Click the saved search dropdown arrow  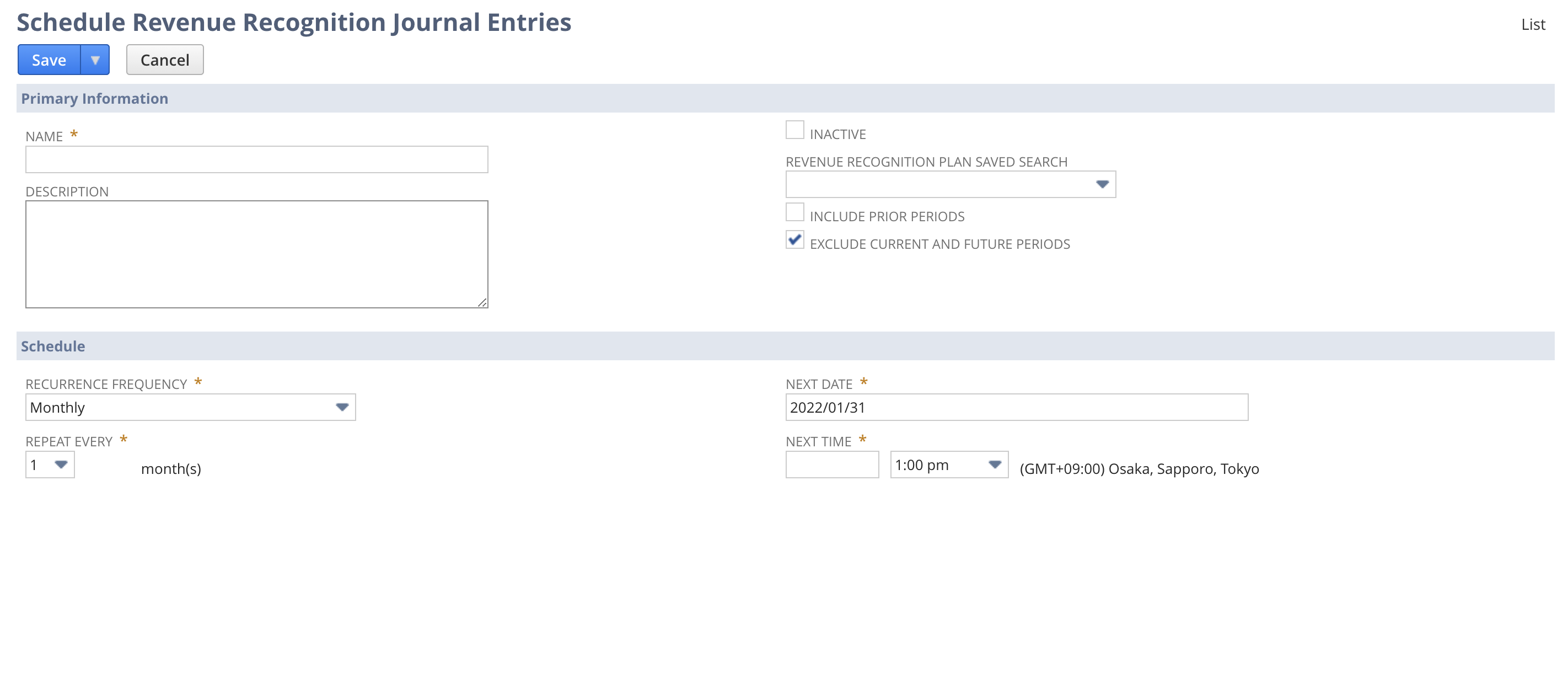1103,184
